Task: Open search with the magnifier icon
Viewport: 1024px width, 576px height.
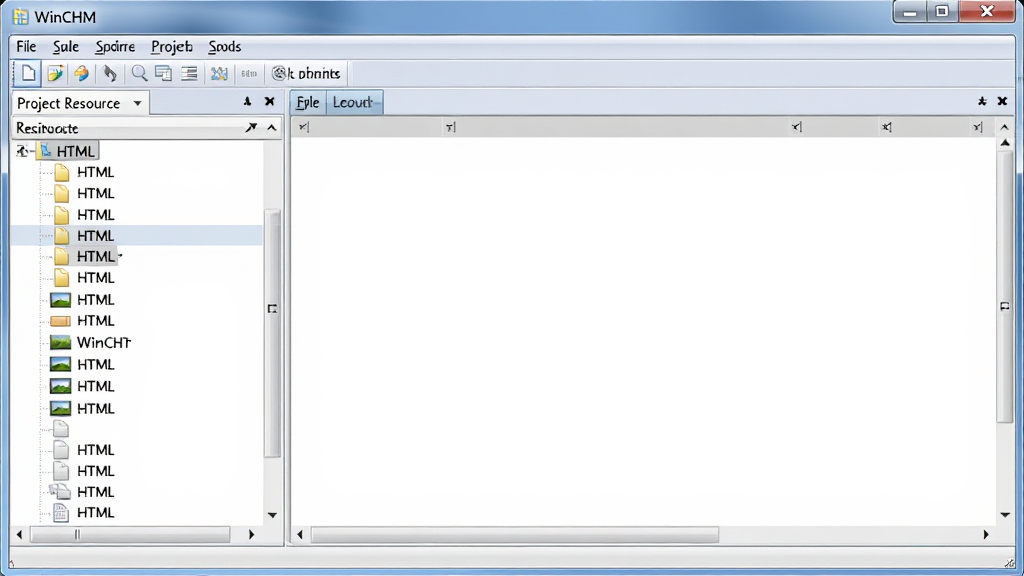Action: tap(139, 73)
